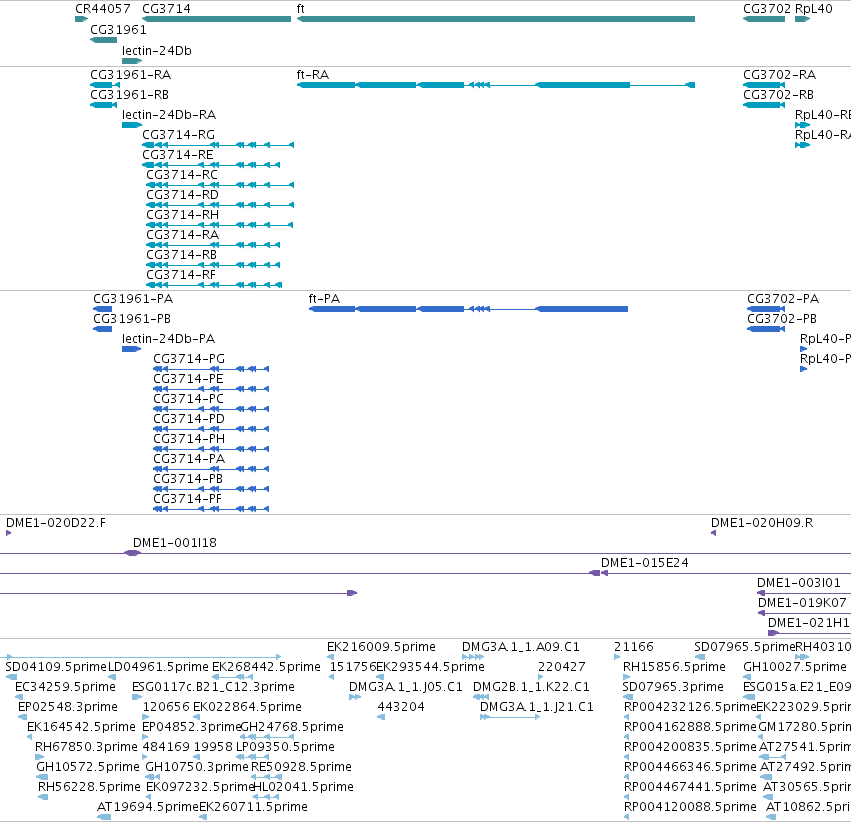Click the DME1-001I18 clone label
This screenshot has width=851, height=822.
tap(175, 543)
